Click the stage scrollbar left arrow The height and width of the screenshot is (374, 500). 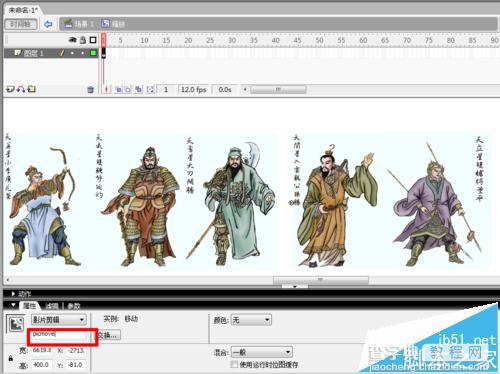coord(7,280)
